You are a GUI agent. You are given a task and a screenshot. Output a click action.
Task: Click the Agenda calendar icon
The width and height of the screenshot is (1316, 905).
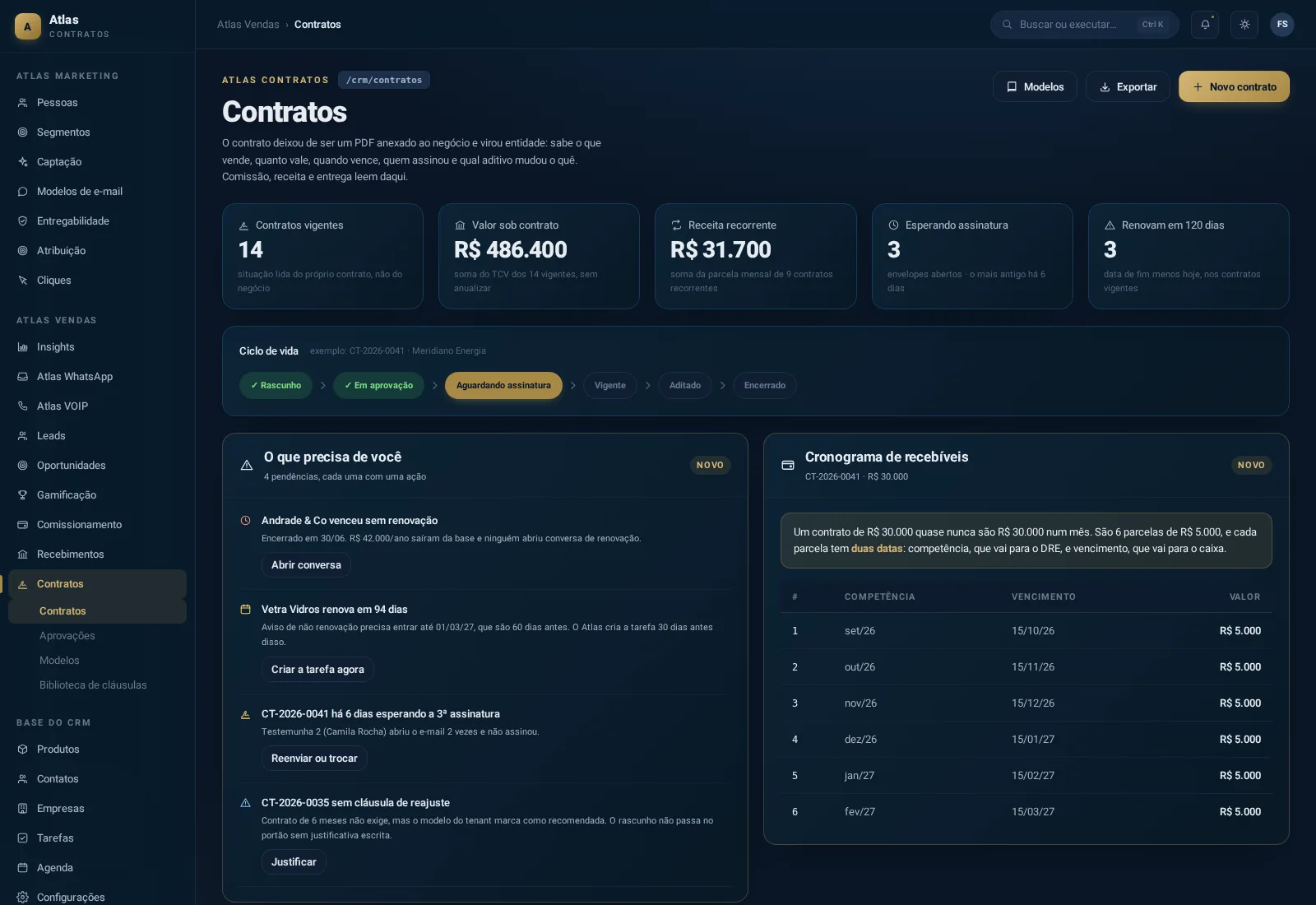click(x=23, y=868)
